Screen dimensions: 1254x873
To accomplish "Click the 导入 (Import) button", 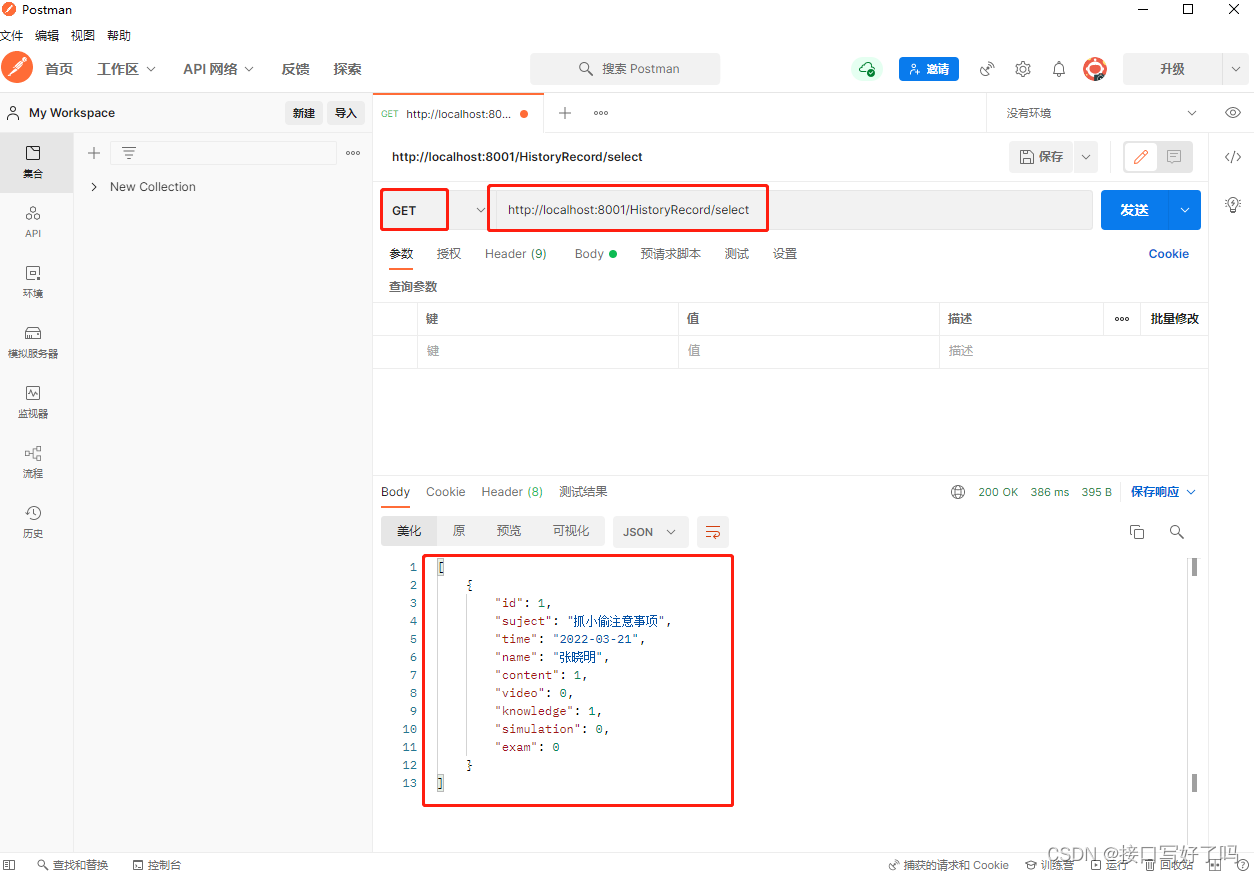I will click(346, 113).
